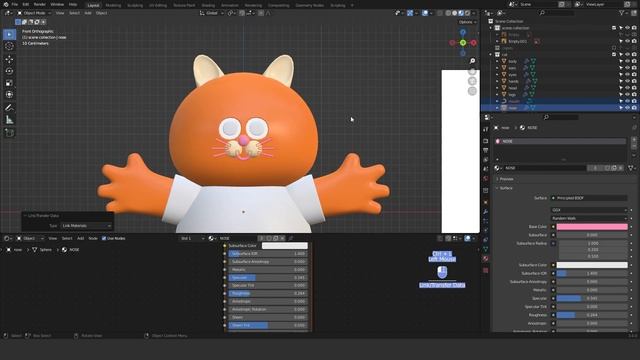The image size is (640, 360).
Task: Open the shader editor Node menu
Action: pos(93,238)
